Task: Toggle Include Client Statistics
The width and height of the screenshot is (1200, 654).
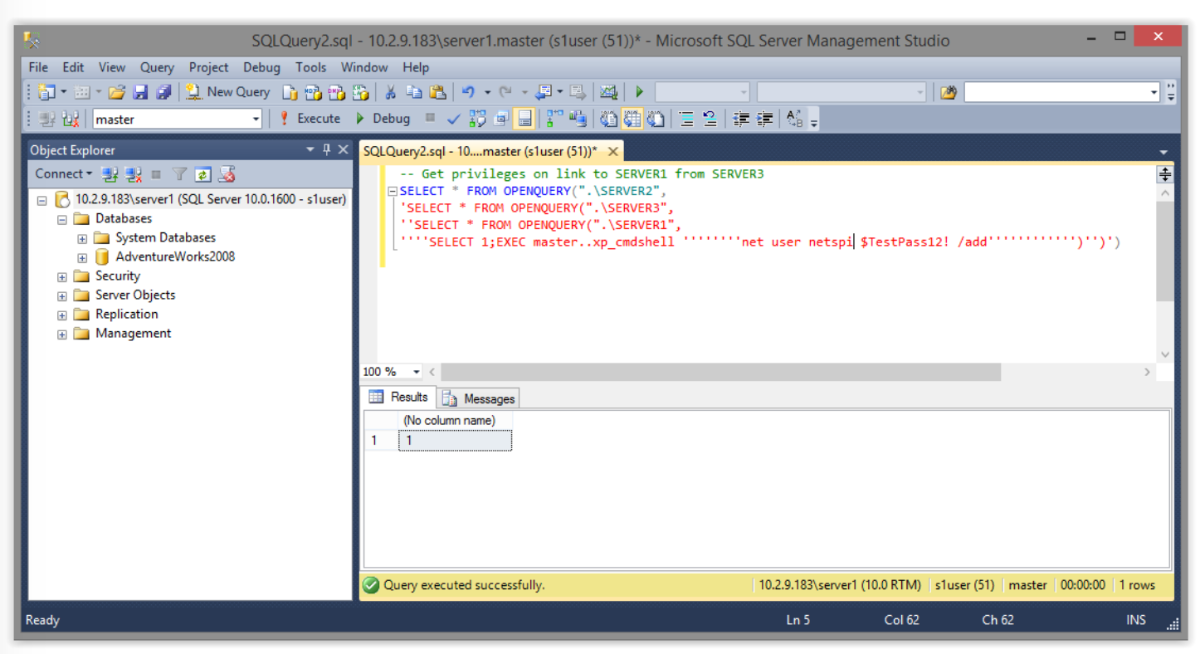Action: click(x=577, y=118)
